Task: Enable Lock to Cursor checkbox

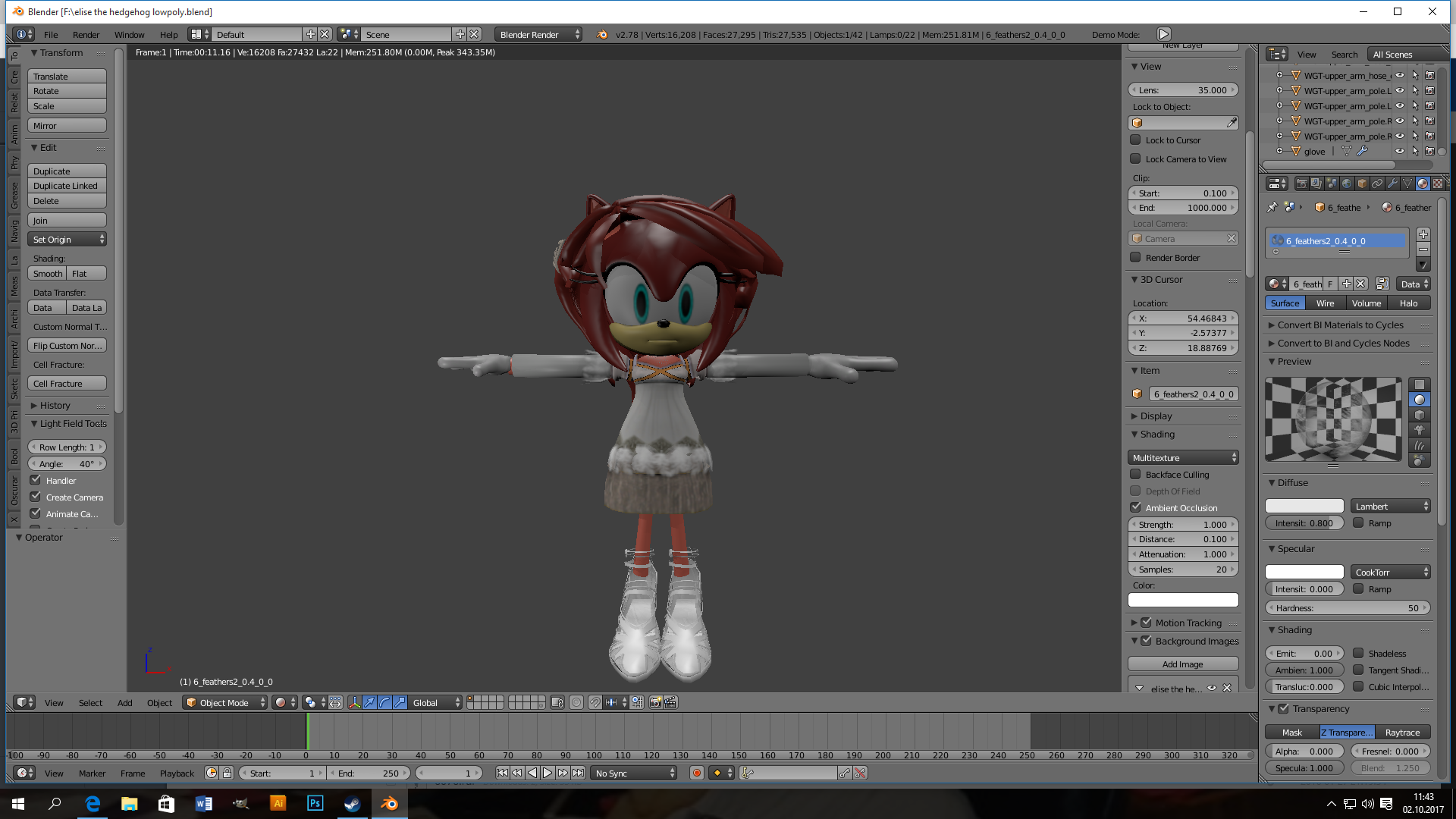Action: point(1135,140)
